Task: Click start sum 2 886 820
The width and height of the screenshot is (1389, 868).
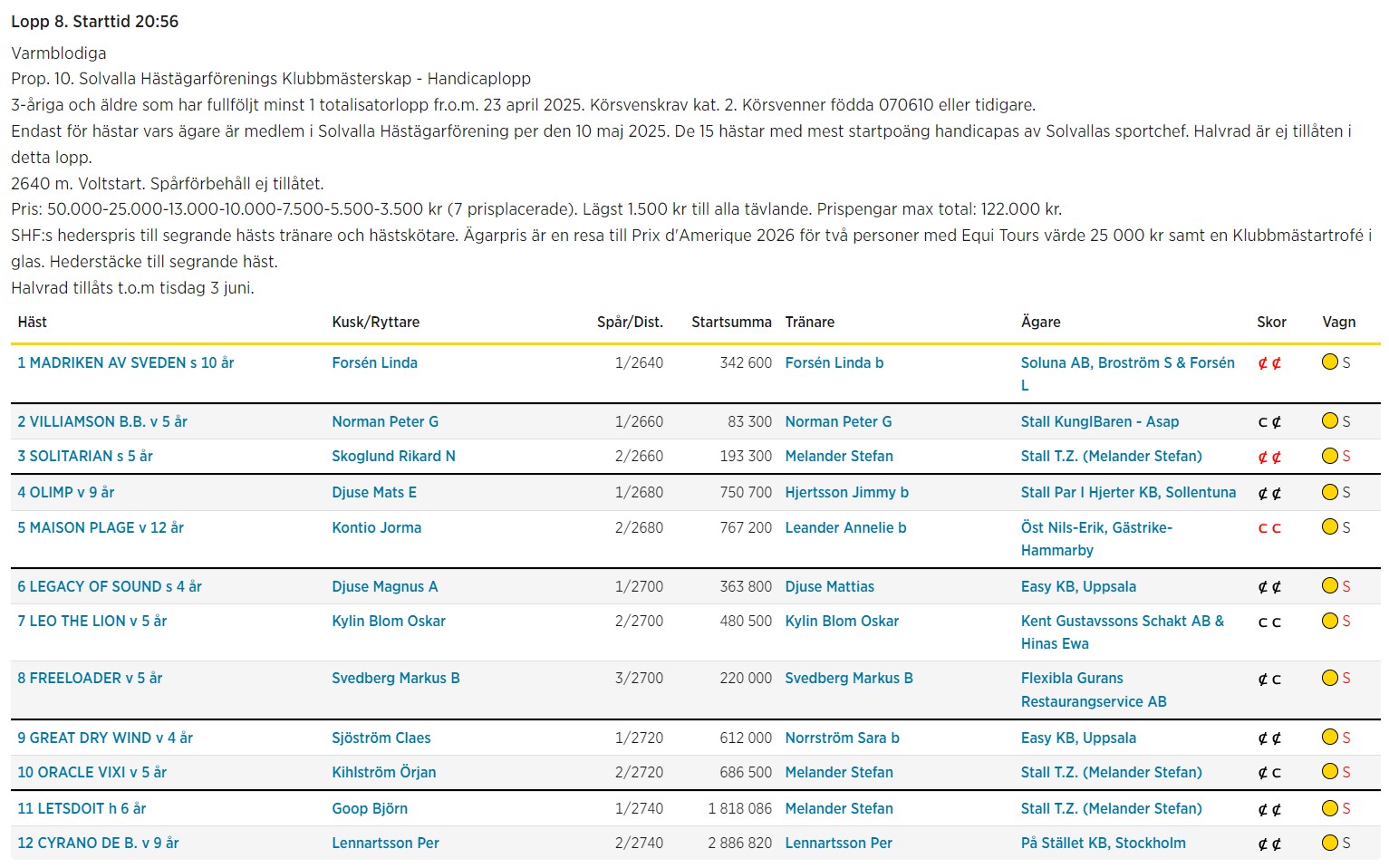Action: 739,843
